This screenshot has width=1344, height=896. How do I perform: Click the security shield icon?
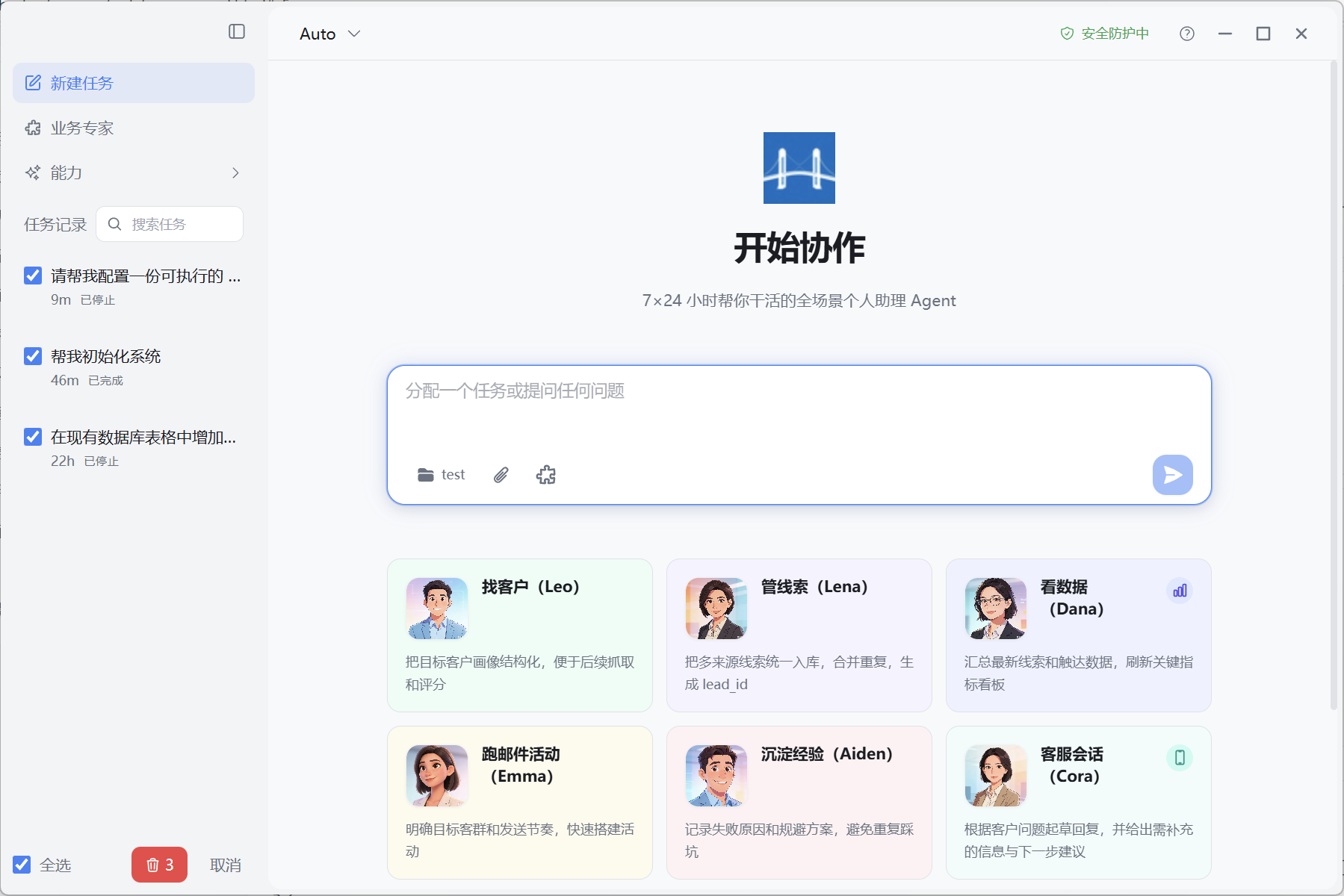point(1067,34)
